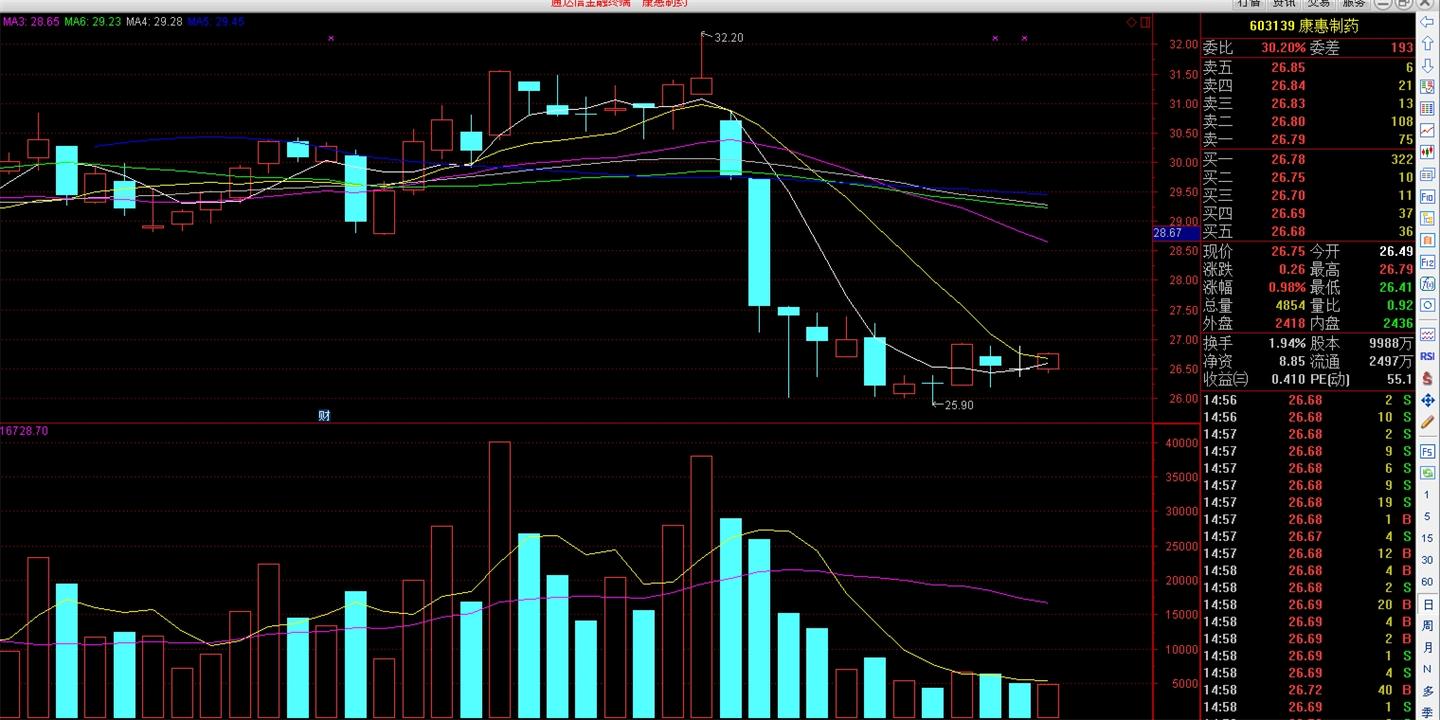Click the 现价 current price 26.75
This screenshot has height=720, width=1440.
(1288, 252)
